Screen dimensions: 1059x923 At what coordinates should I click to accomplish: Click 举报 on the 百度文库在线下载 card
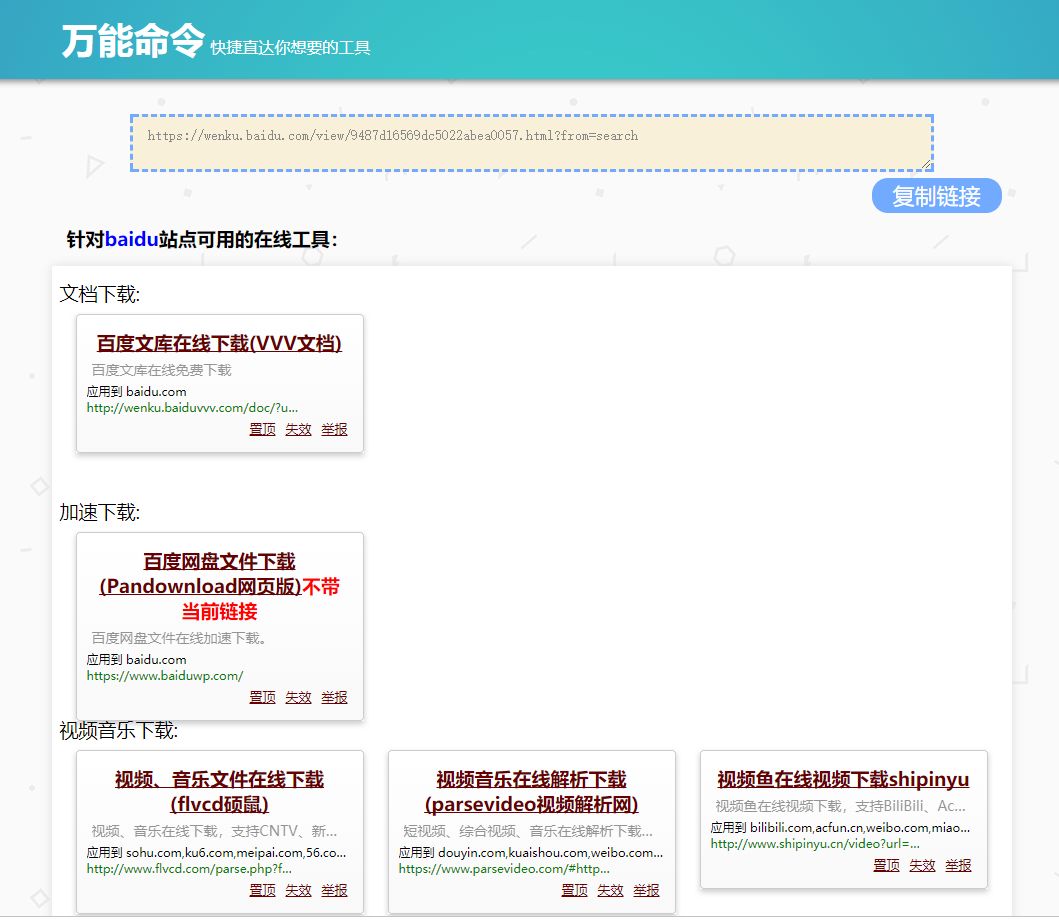click(x=334, y=429)
